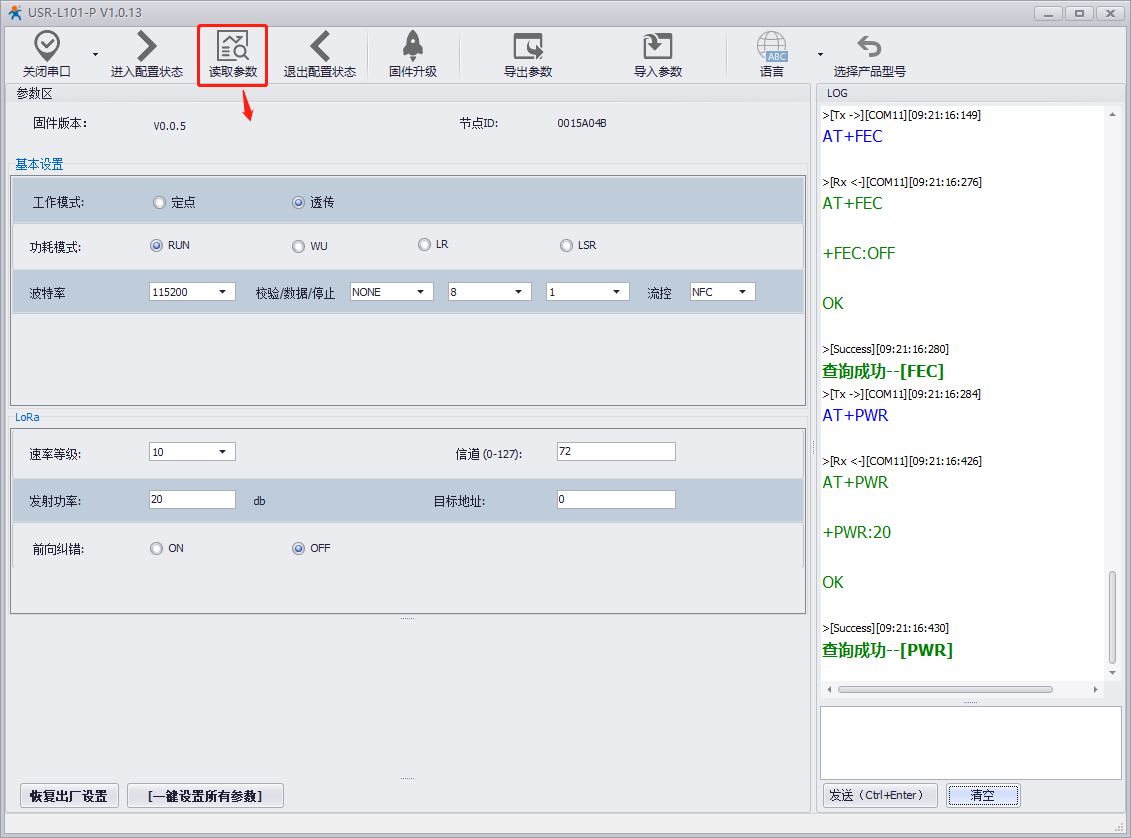Select LSR power mode radio
The image size is (1131, 838).
pyautogui.click(x=566, y=245)
